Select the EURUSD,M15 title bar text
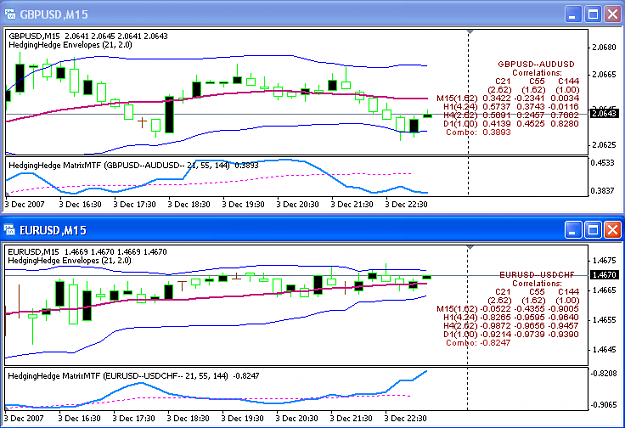 coord(53,230)
